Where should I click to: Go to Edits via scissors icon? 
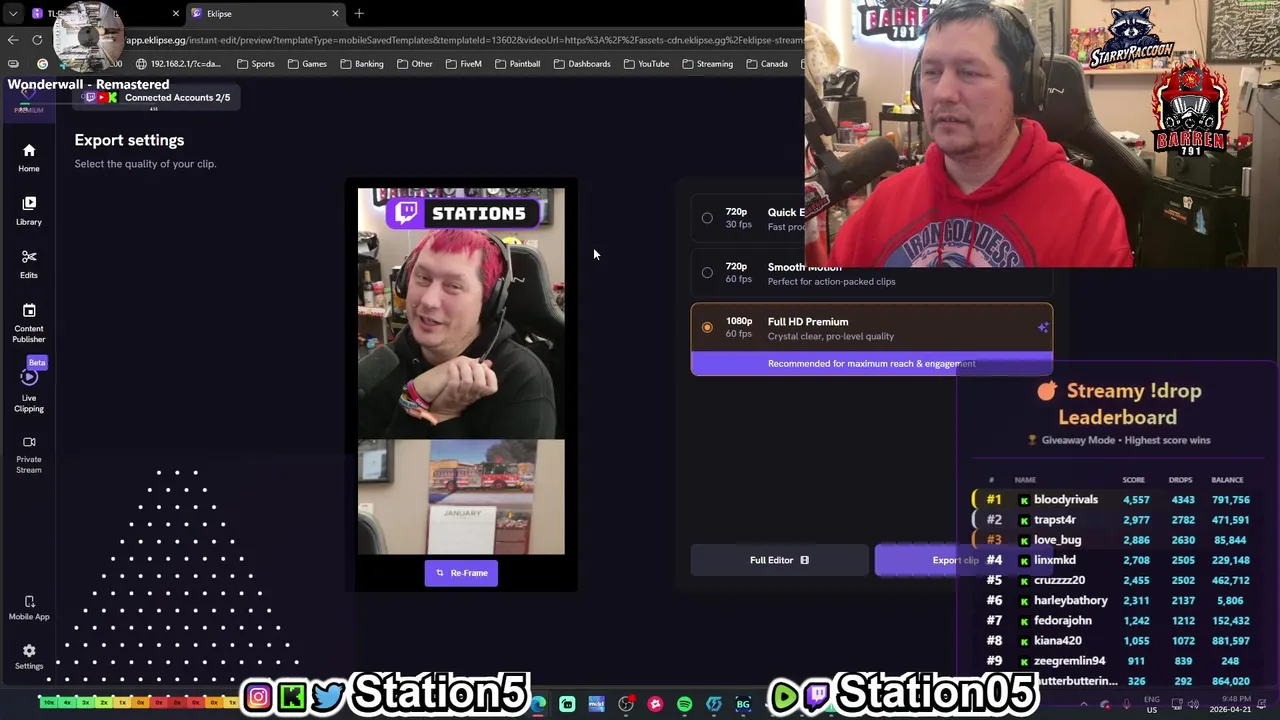click(x=29, y=264)
